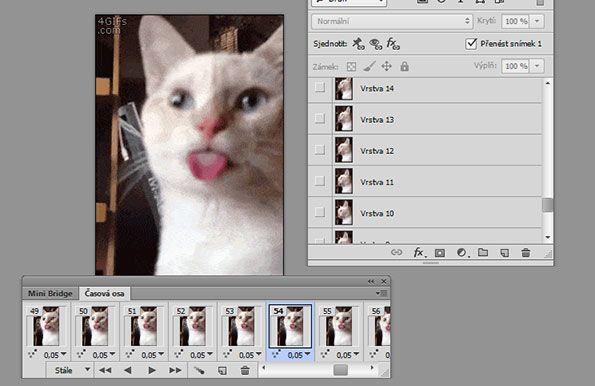
Task: Close the timeline panel
Action: [x=384, y=281]
